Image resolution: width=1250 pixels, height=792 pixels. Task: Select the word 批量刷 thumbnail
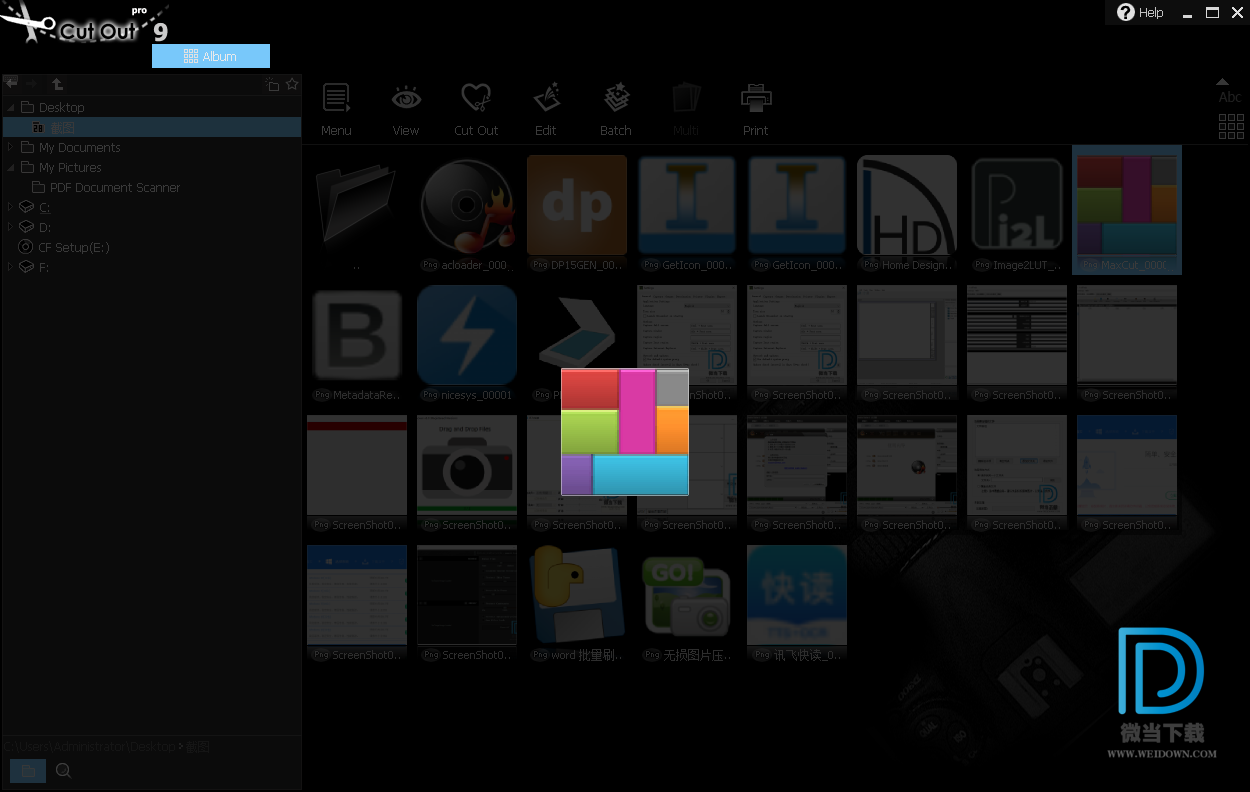[577, 596]
